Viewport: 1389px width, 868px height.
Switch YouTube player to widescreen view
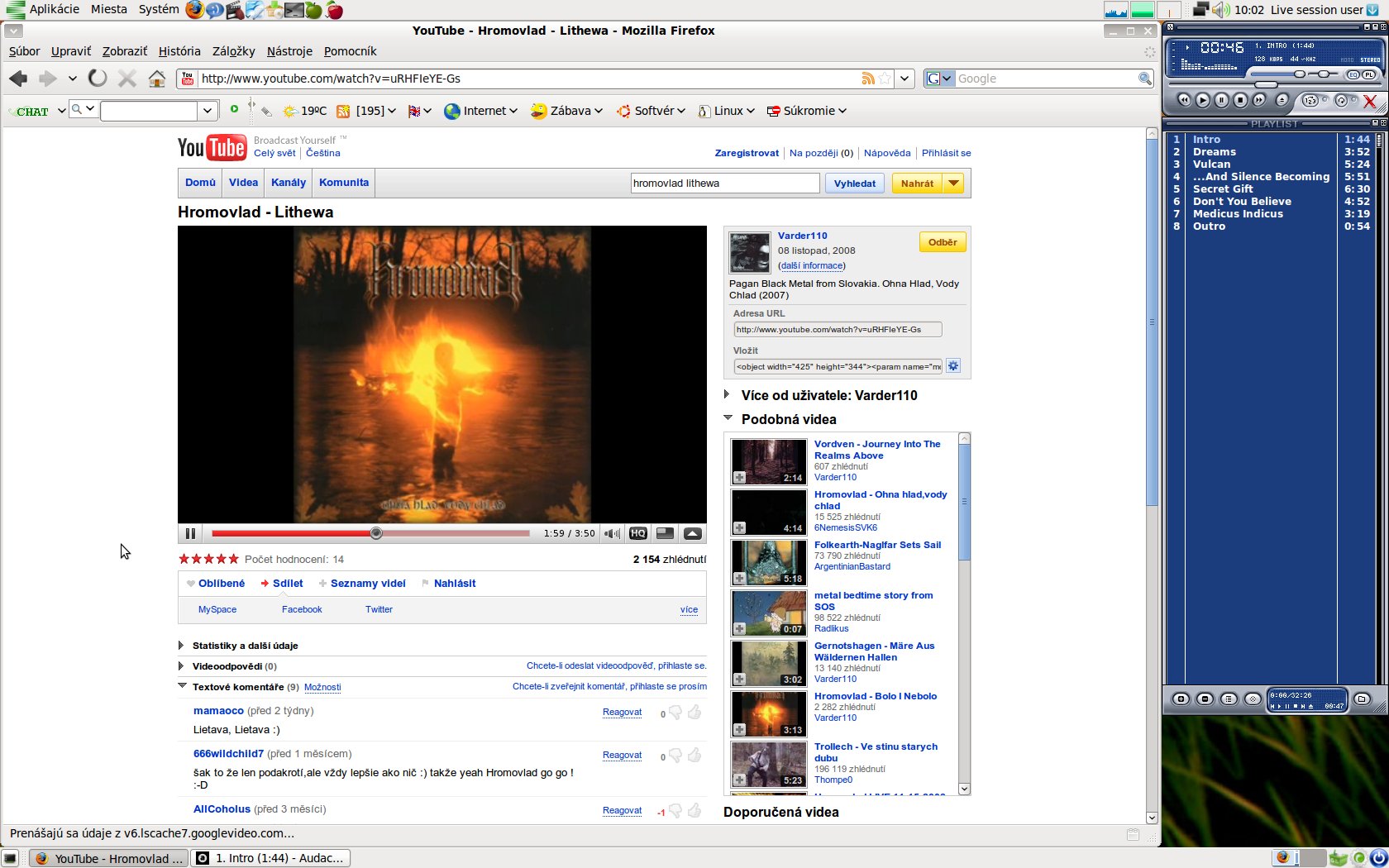click(665, 533)
